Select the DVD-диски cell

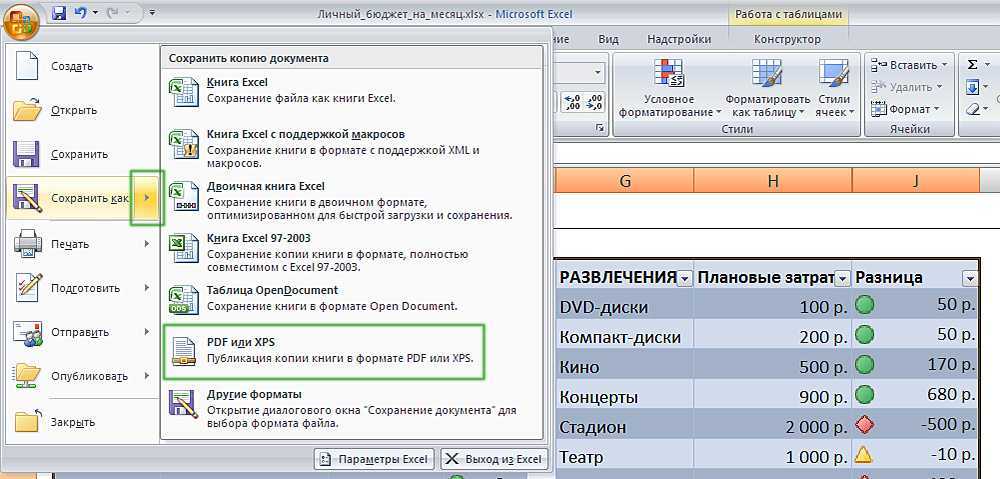[624, 307]
